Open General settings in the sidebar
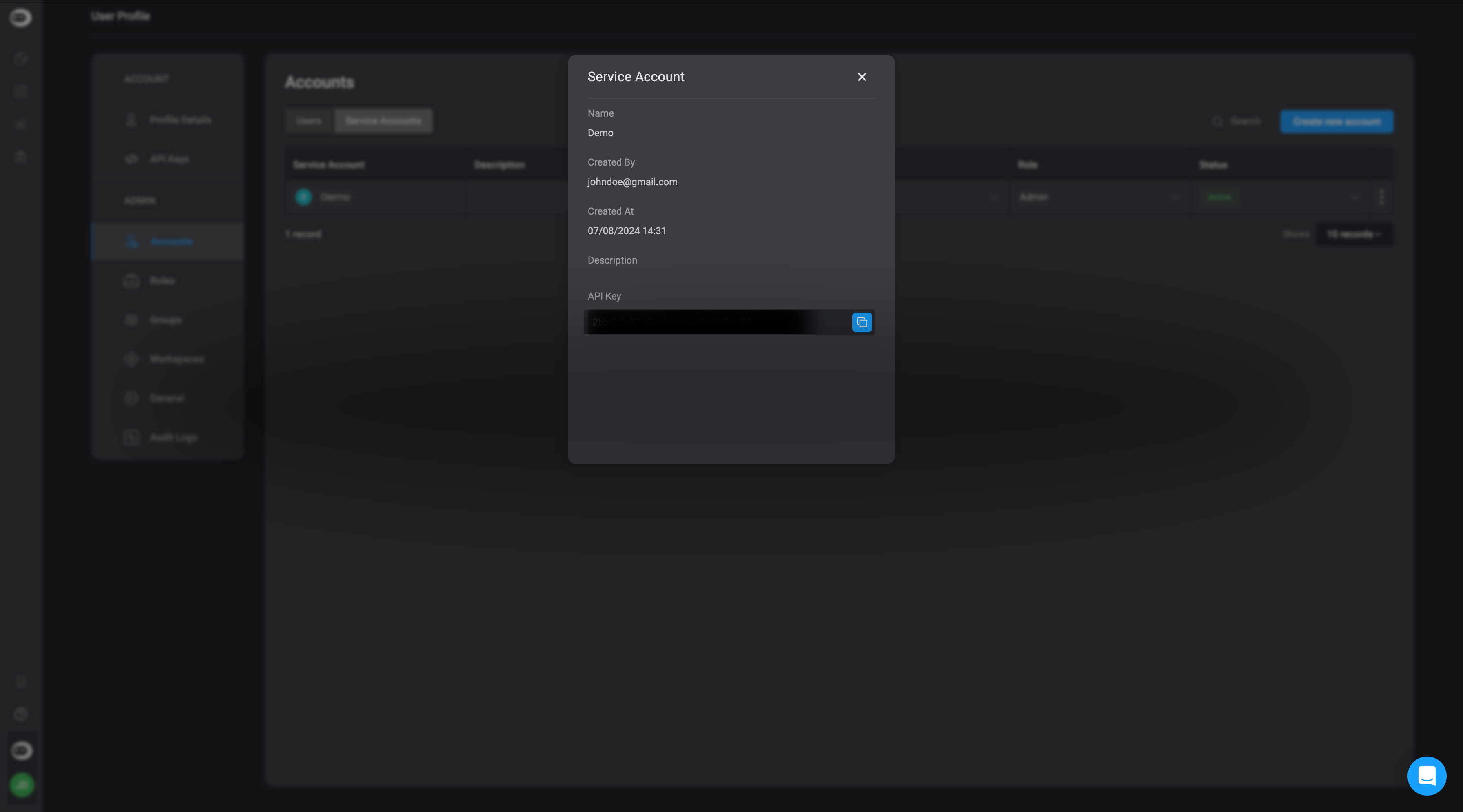Viewport: 1463px width, 812px height. pos(168,398)
